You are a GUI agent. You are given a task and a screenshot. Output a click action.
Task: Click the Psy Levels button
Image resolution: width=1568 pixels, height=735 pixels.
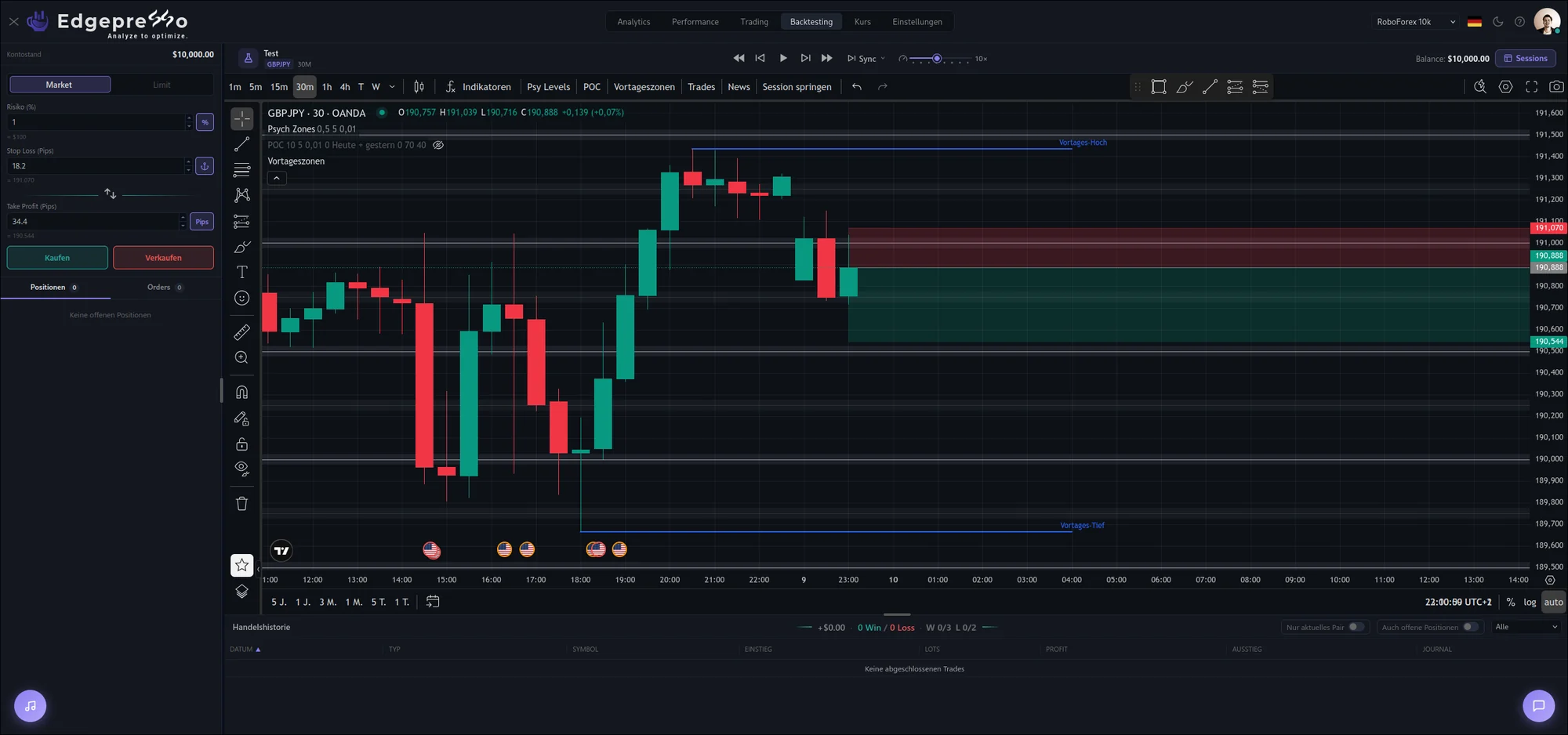tap(549, 87)
